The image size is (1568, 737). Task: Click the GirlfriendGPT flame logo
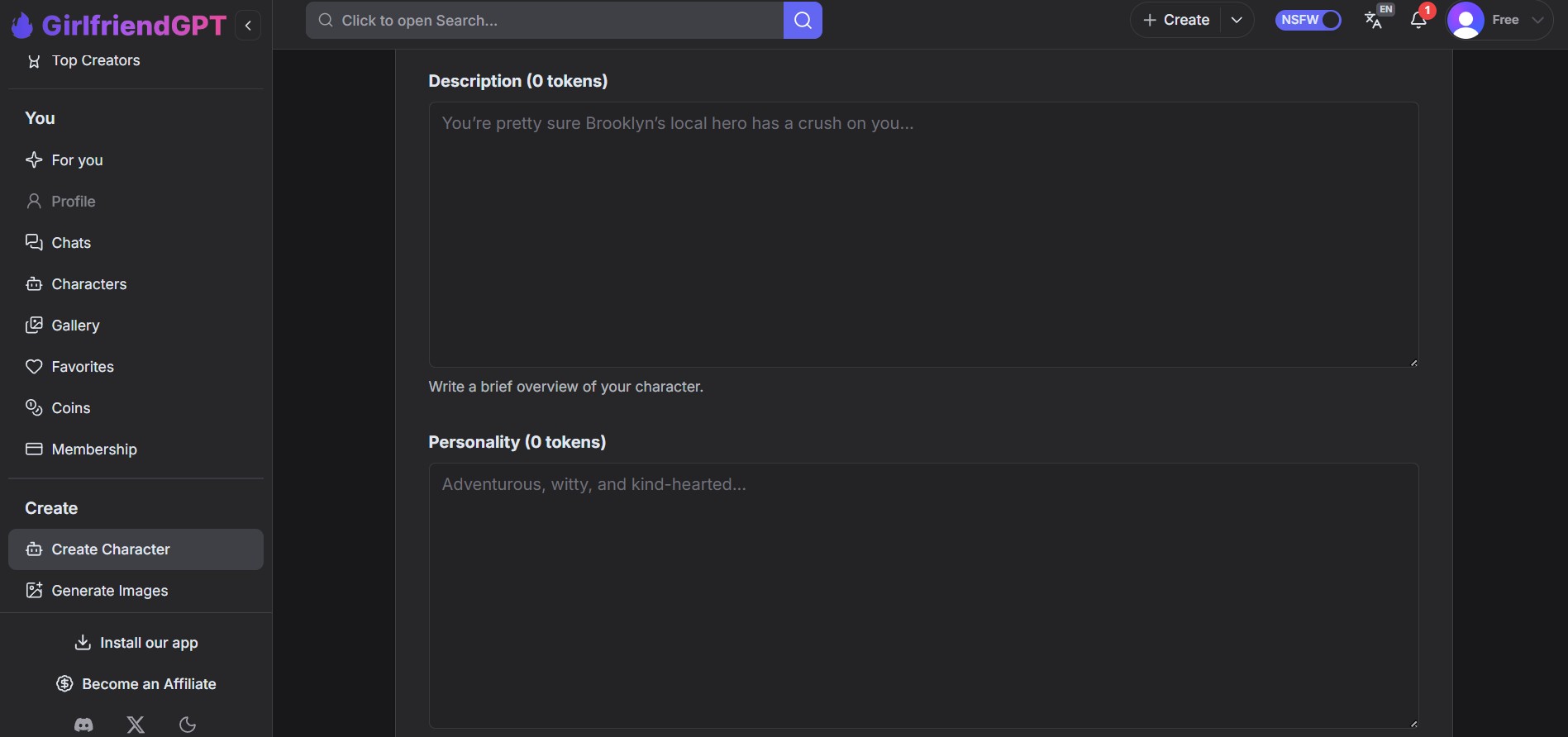tap(22, 26)
